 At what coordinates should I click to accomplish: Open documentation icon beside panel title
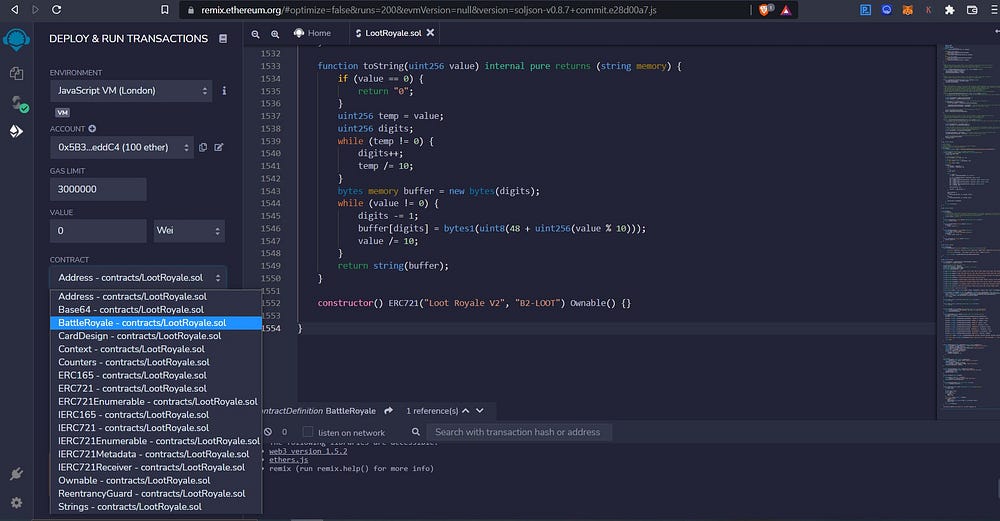point(223,39)
